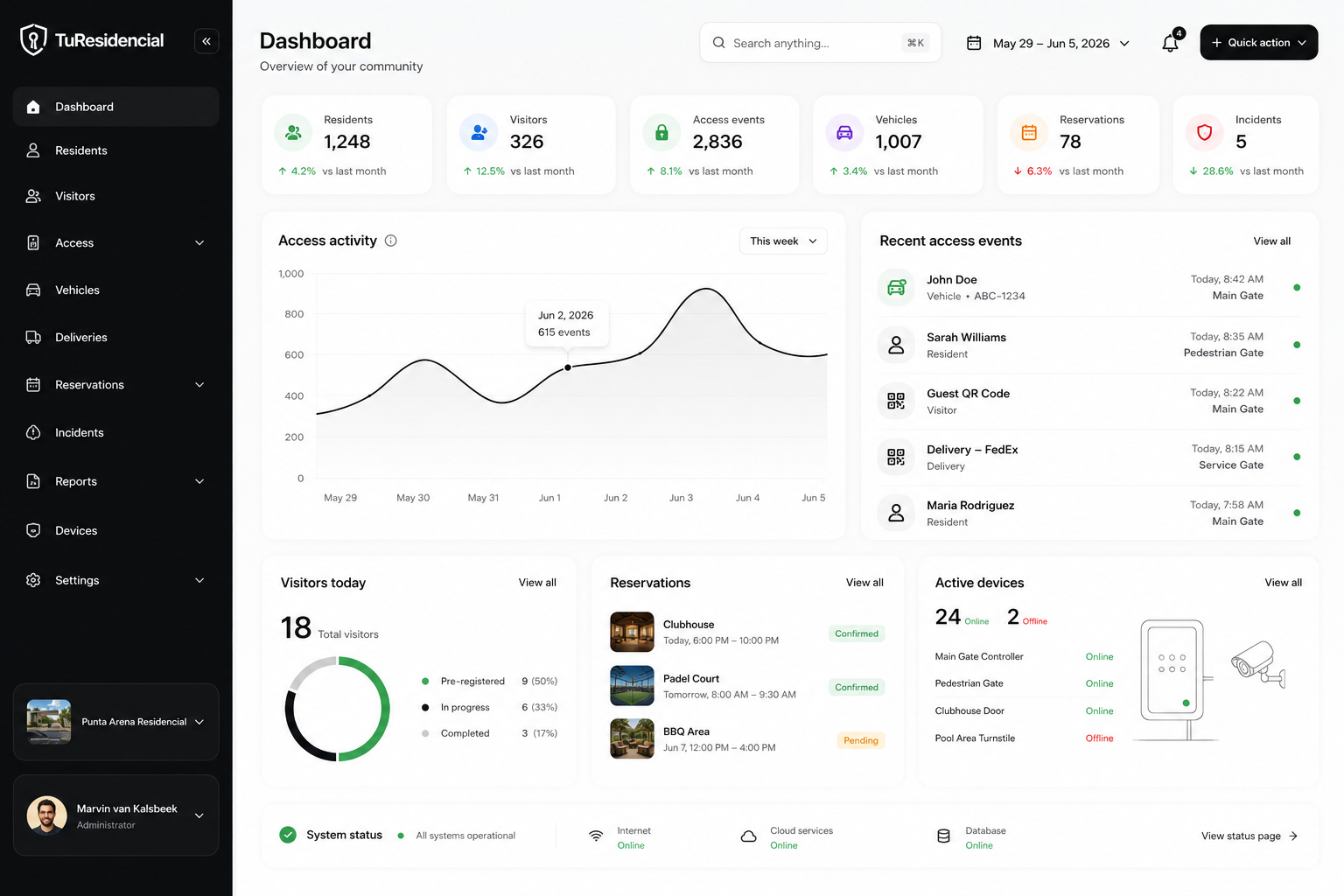
Task: Click the System status green check icon
Action: (x=288, y=835)
